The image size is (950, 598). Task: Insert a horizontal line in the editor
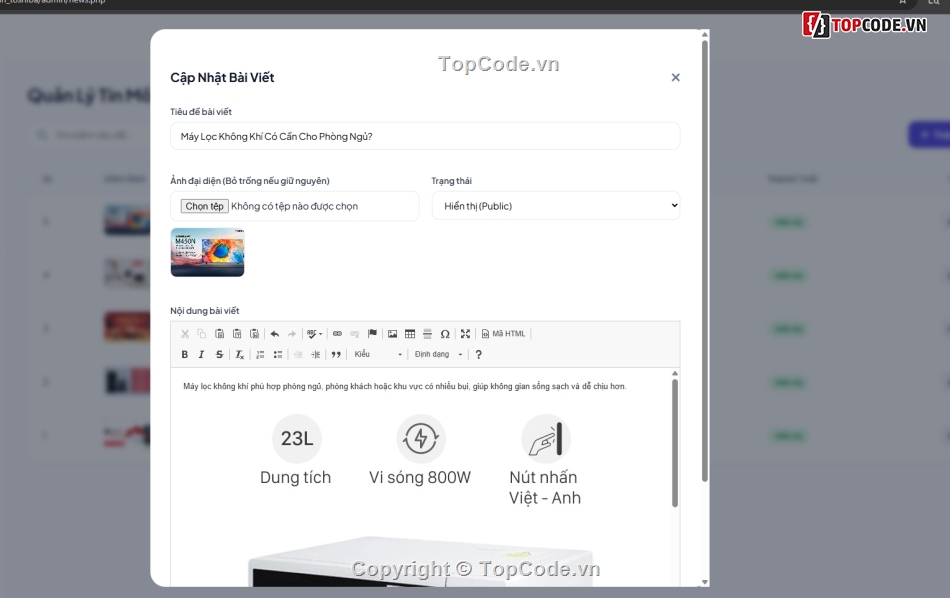427,334
